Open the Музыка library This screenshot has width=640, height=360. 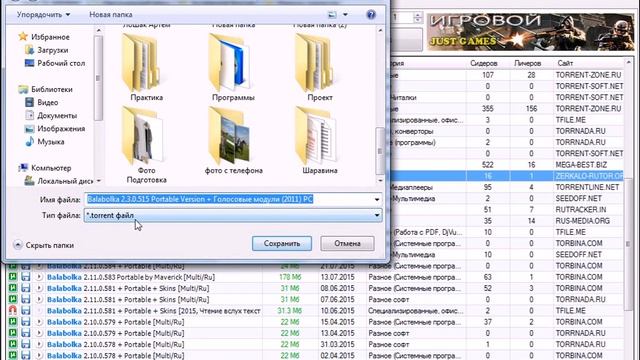pyautogui.click(x=45, y=142)
